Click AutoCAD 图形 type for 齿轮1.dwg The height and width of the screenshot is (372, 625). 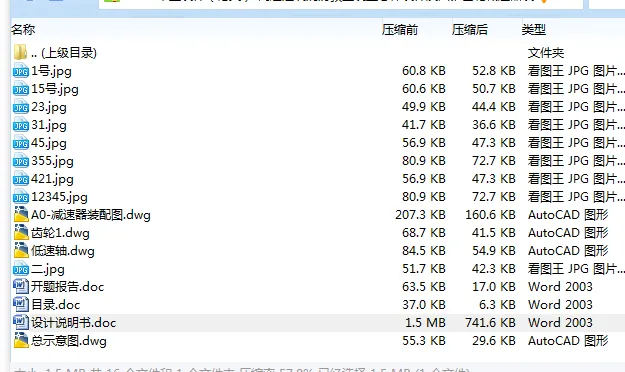(568, 232)
